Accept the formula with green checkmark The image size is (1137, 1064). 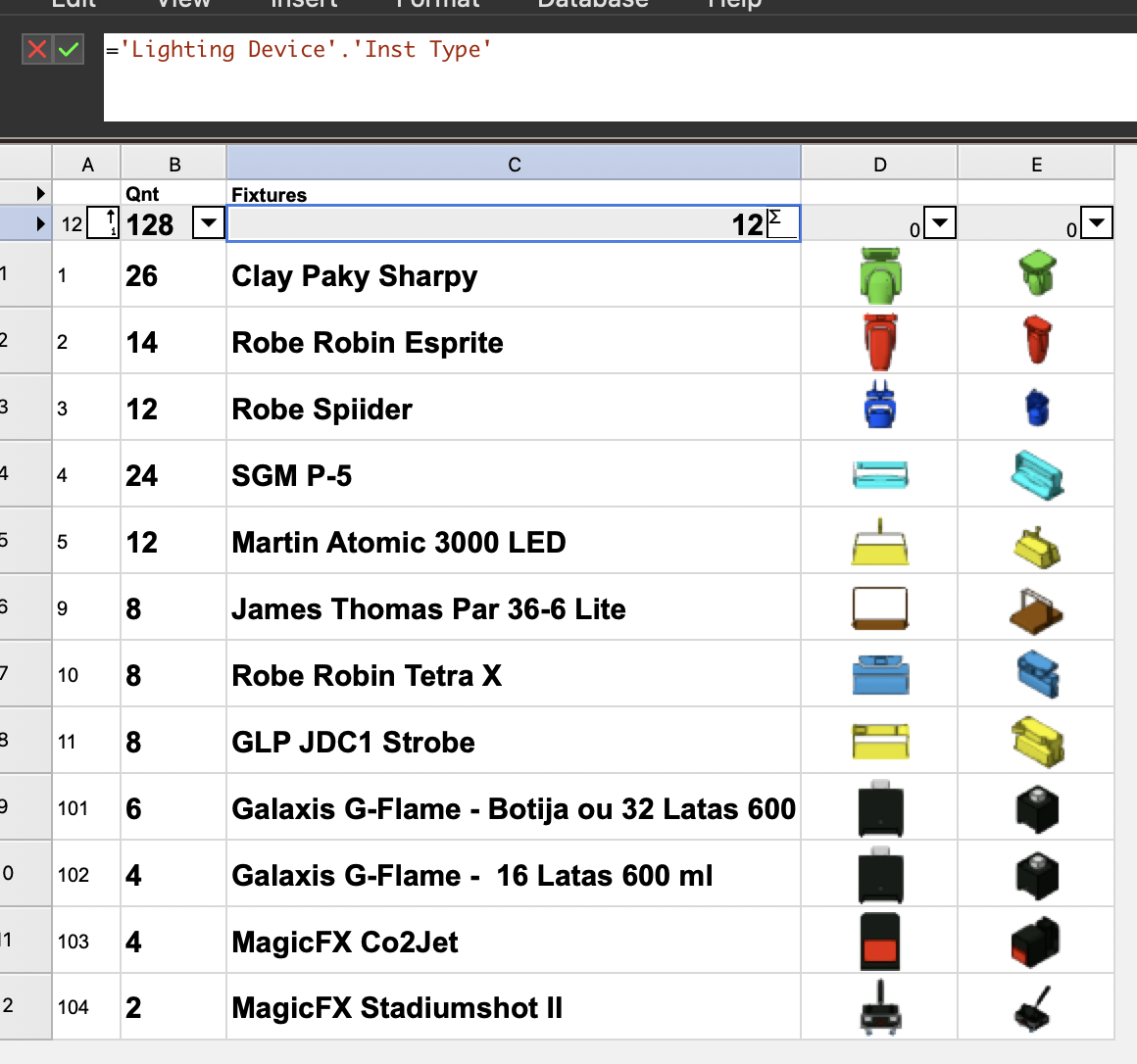[x=69, y=49]
